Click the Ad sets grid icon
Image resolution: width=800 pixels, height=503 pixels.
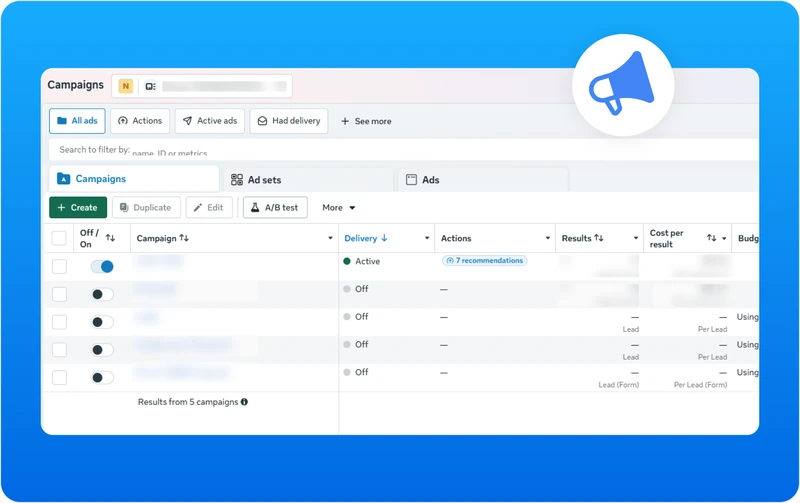[237, 180]
